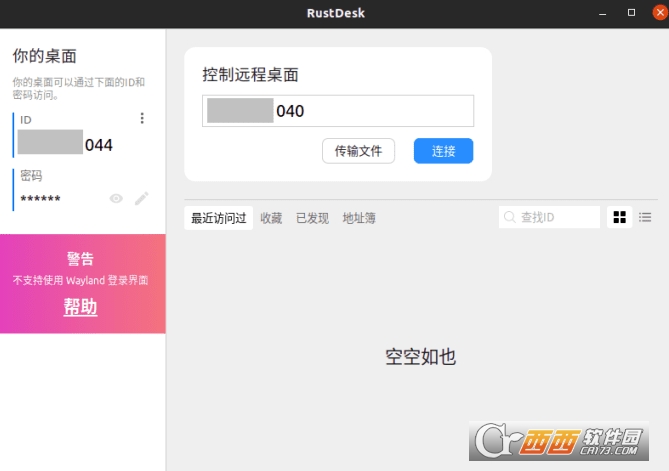Go to the 地址簿 address book tab

tap(359, 218)
